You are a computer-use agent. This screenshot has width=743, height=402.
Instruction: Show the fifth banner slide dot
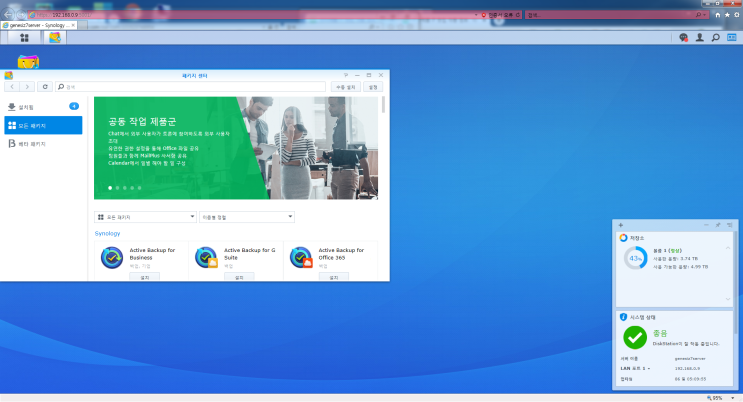click(x=139, y=188)
